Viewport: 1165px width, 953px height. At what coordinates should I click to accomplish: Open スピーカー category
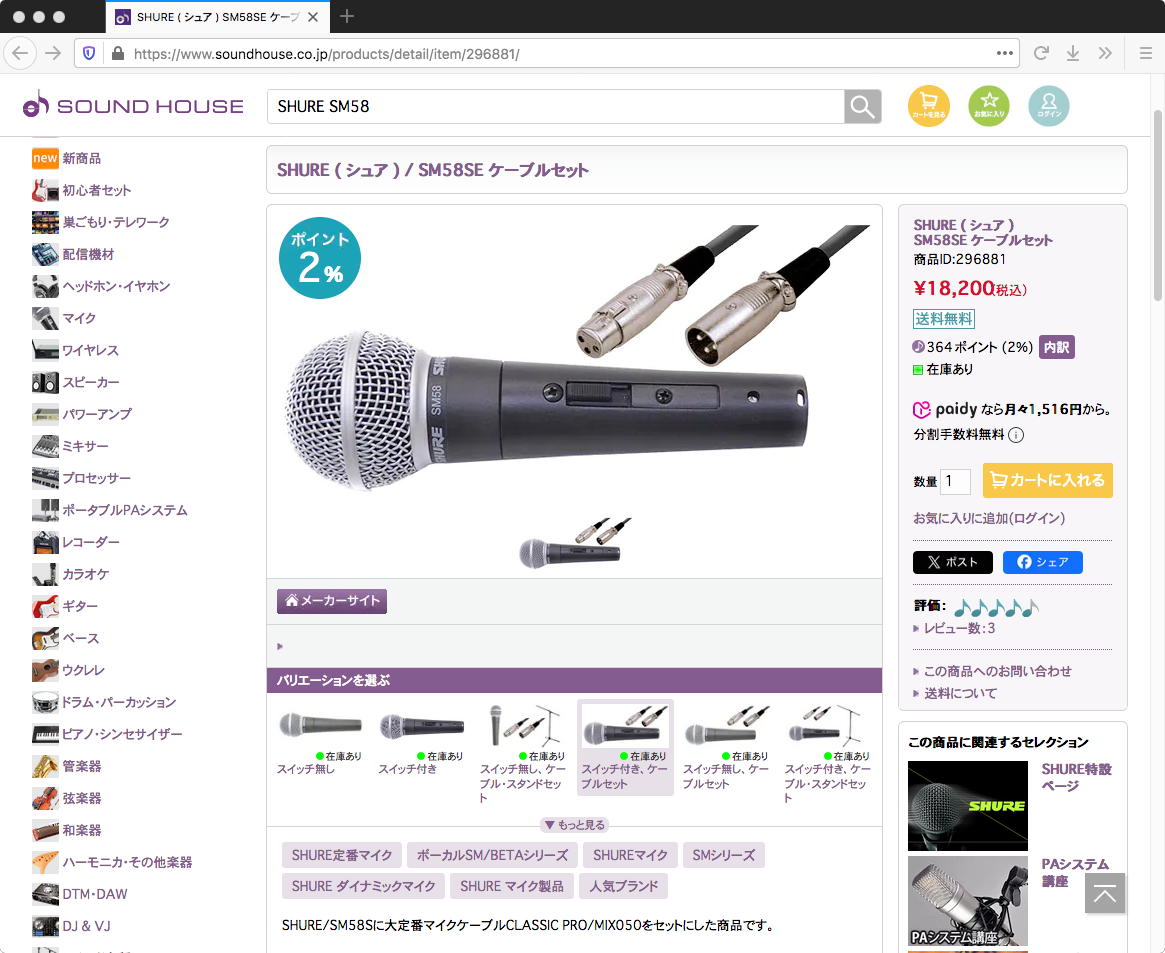[76, 382]
